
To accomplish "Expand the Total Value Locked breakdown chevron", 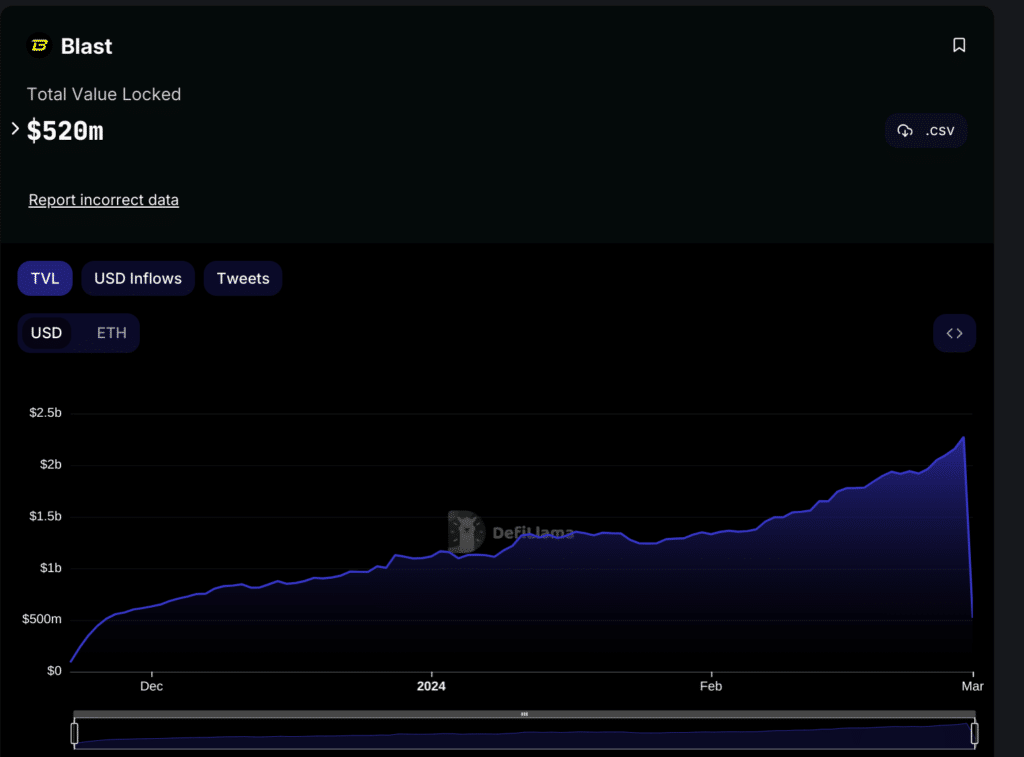I will (15, 129).
